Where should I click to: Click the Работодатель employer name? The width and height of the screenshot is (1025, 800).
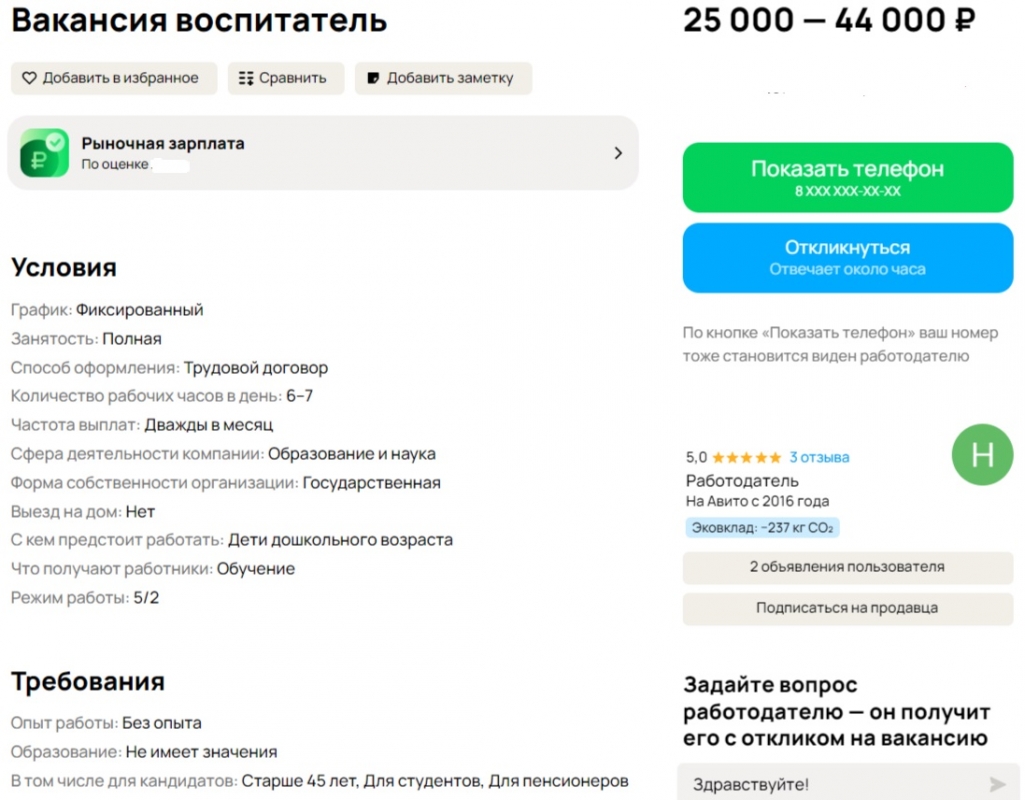pos(728,481)
